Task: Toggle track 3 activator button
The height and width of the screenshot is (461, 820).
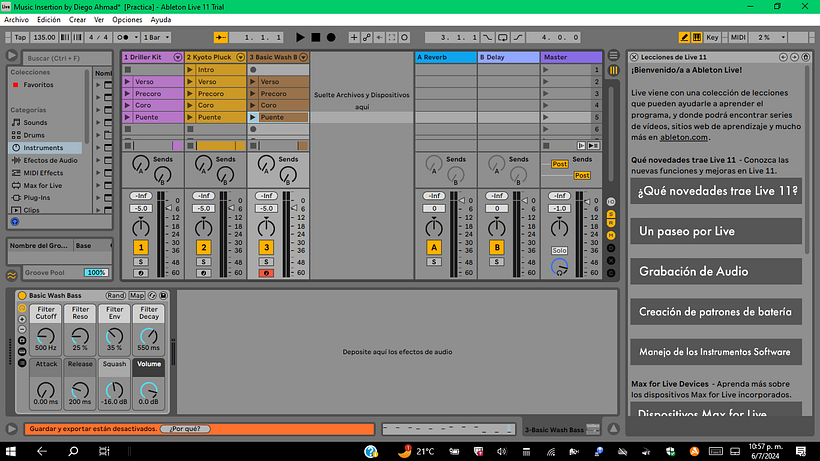Action: 266,247
